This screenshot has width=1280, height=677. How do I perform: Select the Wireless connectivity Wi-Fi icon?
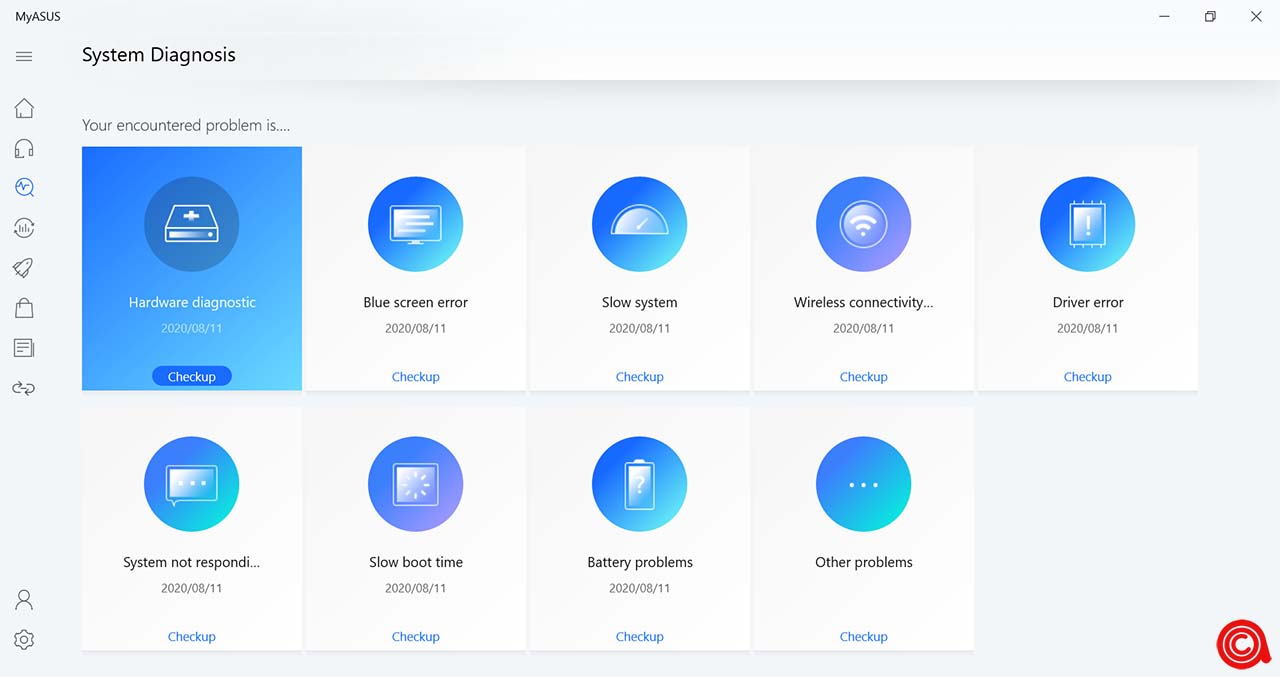coord(863,225)
